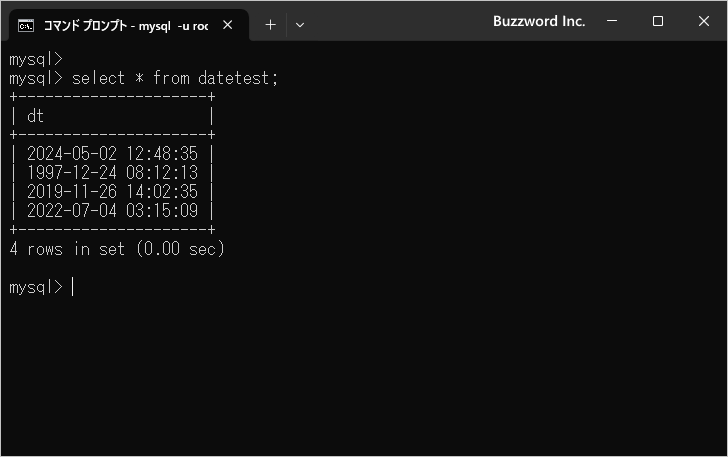Expand the new tab profile dropdown chevron

pyautogui.click(x=300, y=25)
